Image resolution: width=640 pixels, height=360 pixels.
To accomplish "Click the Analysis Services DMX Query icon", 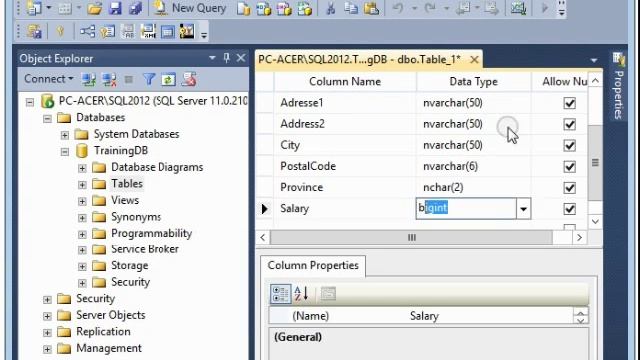I will 284,9.
